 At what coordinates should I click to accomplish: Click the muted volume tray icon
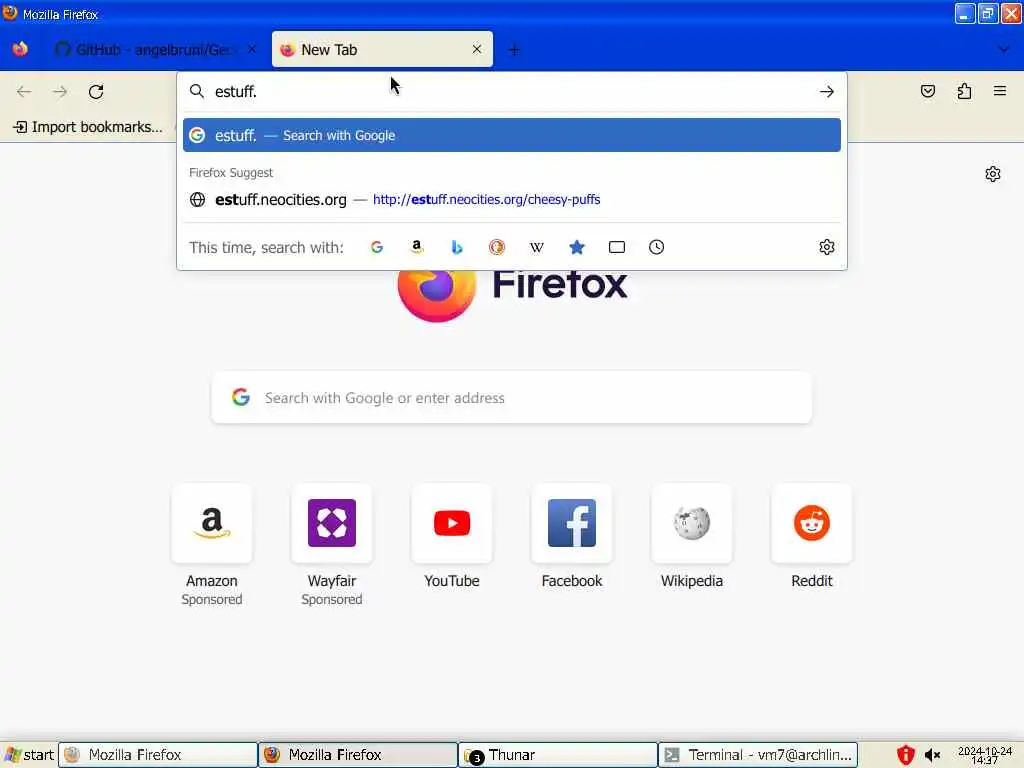point(932,755)
